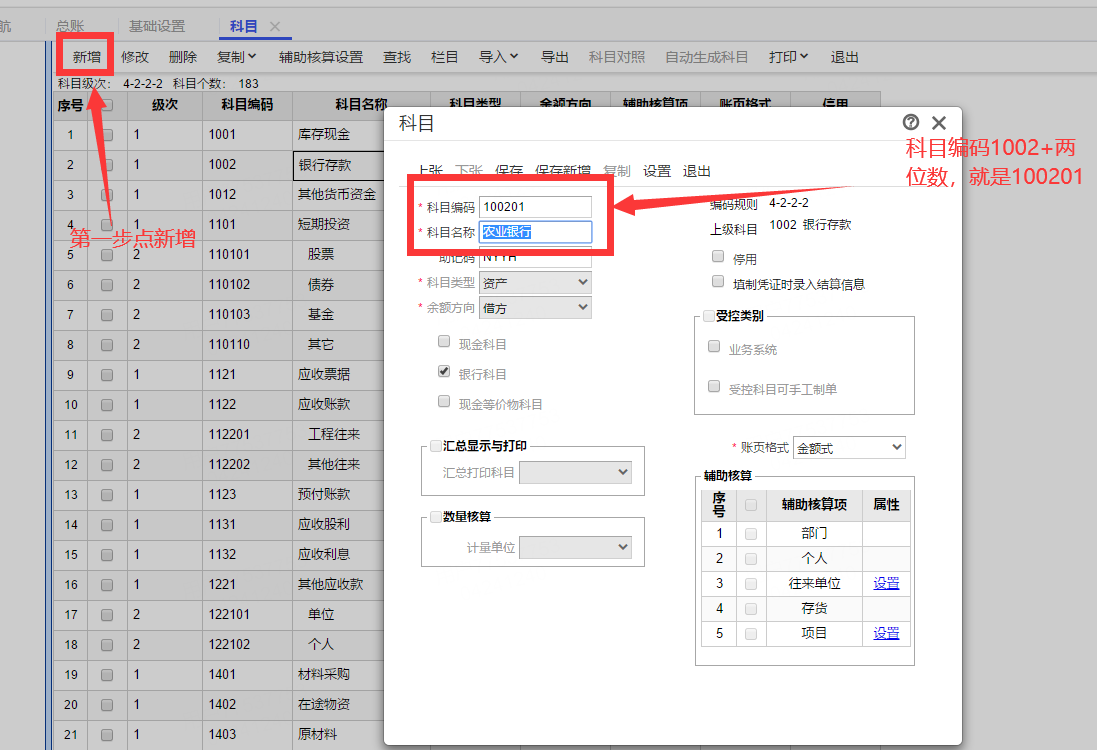The image size is (1097, 750).
Task: Close the 科目 dialog with X icon
Action: [x=938, y=123]
